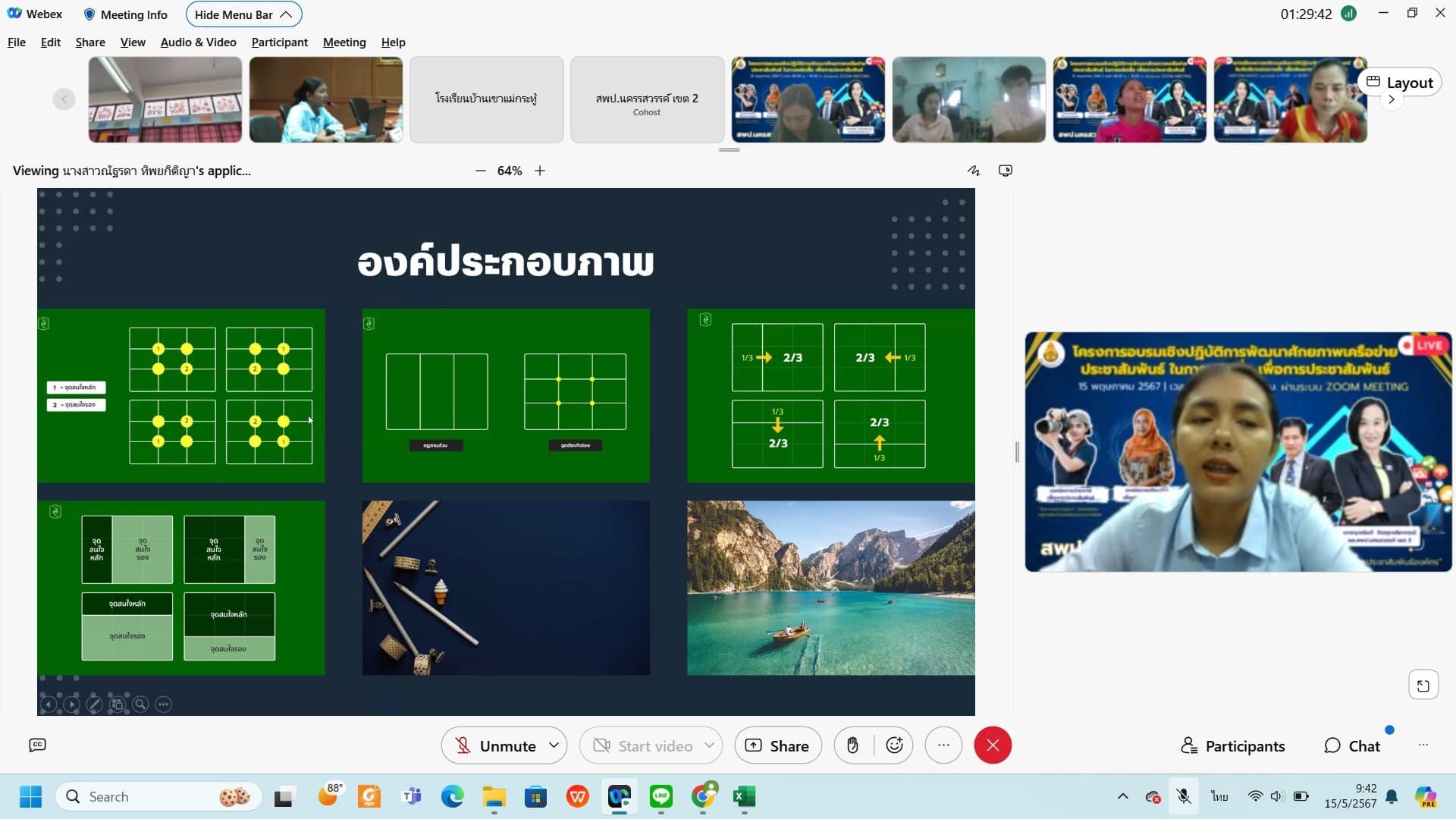The width and height of the screenshot is (1456, 819).
Task: Open the Participant menu
Action: point(279,42)
